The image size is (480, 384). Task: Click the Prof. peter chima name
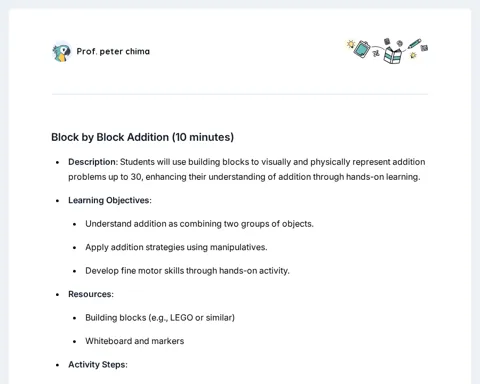(x=113, y=51)
